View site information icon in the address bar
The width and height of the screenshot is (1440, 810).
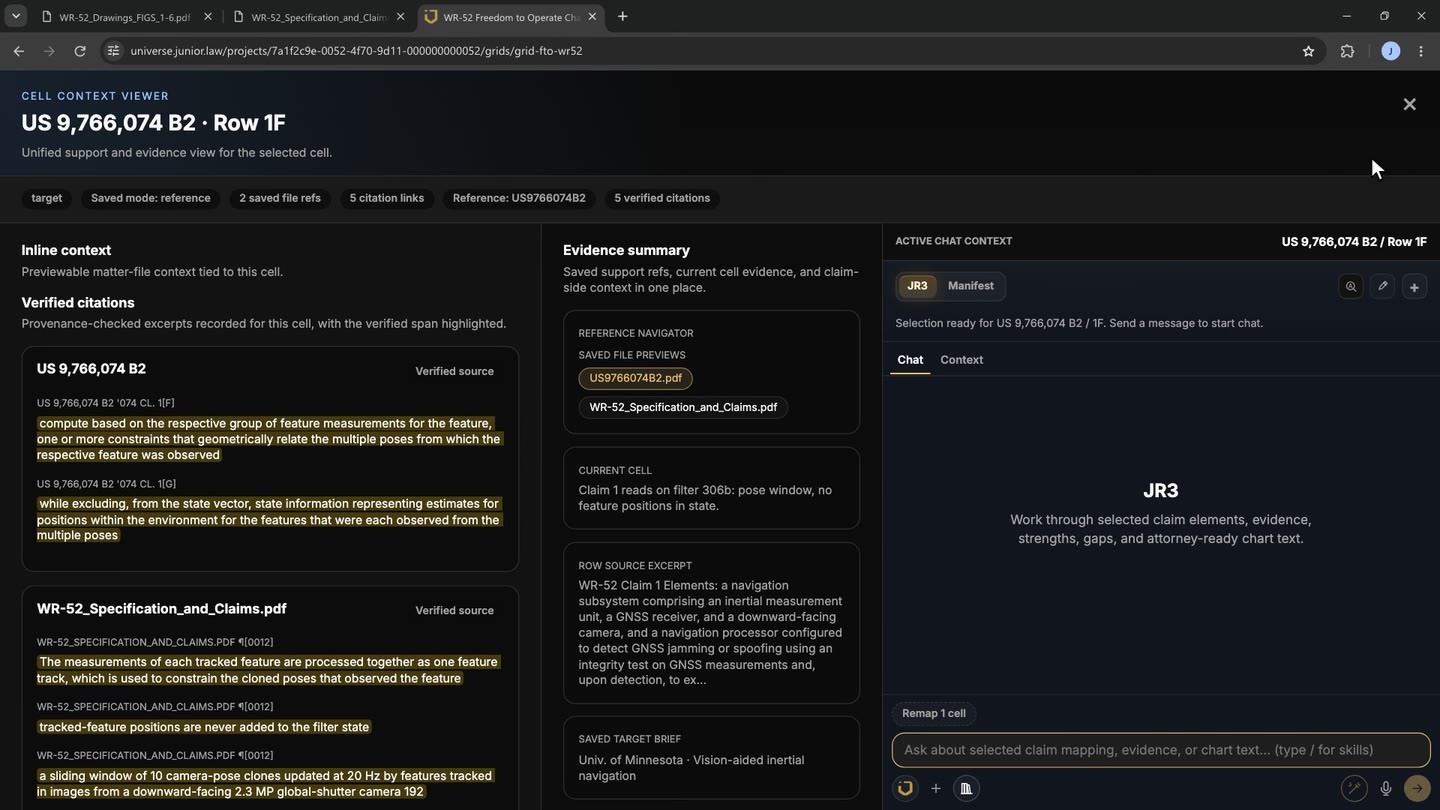click(x=113, y=51)
